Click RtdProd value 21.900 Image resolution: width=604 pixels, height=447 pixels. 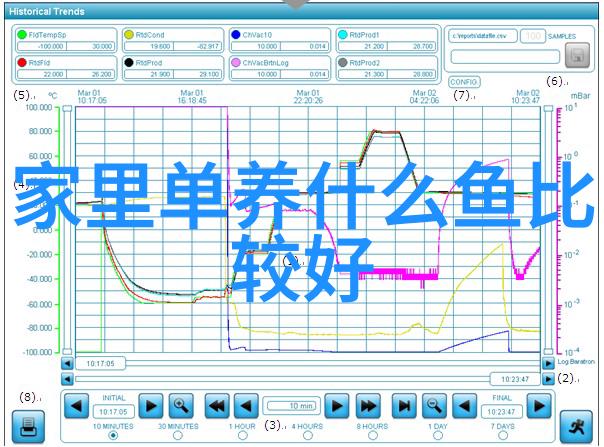click(149, 74)
